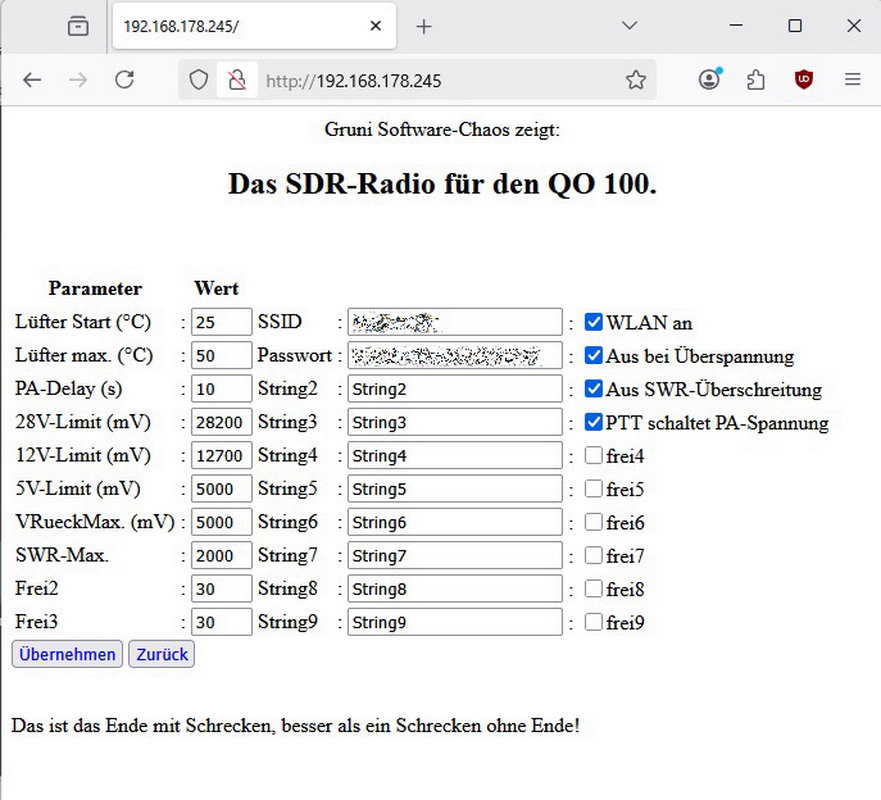The width and height of the screenshot is (881, 800).
Task: Enable the frei4 checkbox
Action: [x=593, y=456]
